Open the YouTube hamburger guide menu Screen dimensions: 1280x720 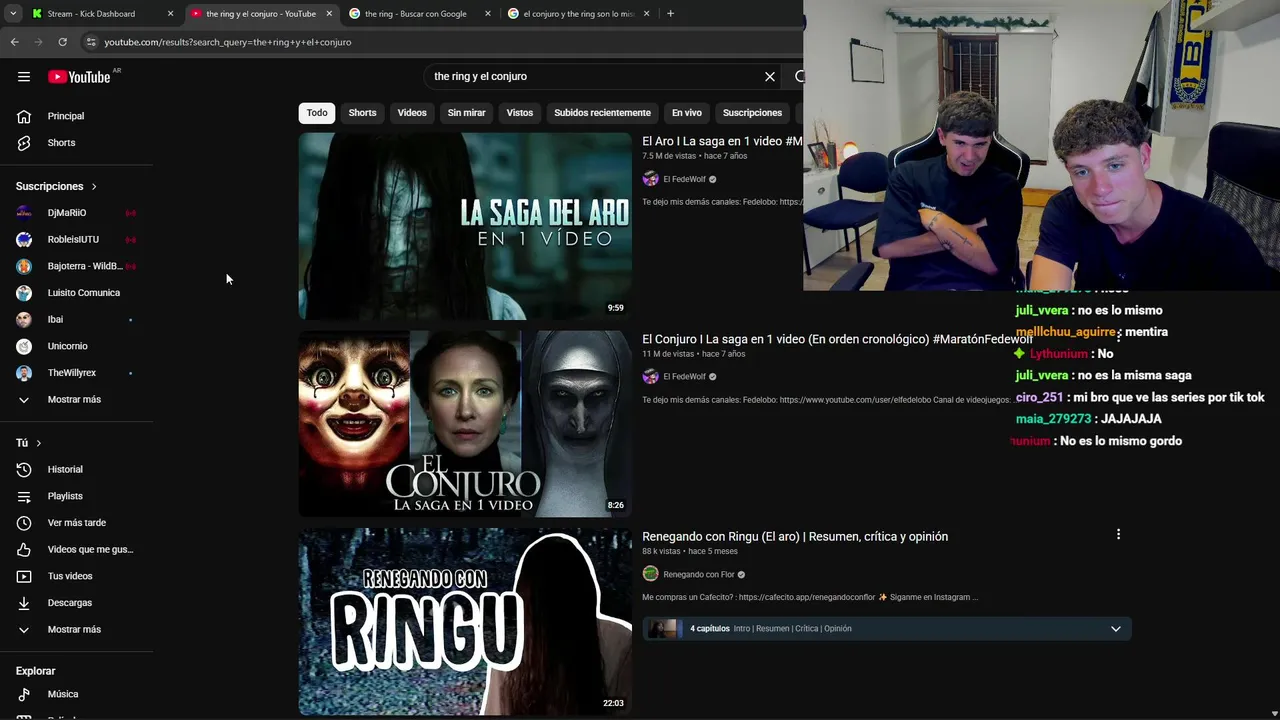tap(24, 77)
